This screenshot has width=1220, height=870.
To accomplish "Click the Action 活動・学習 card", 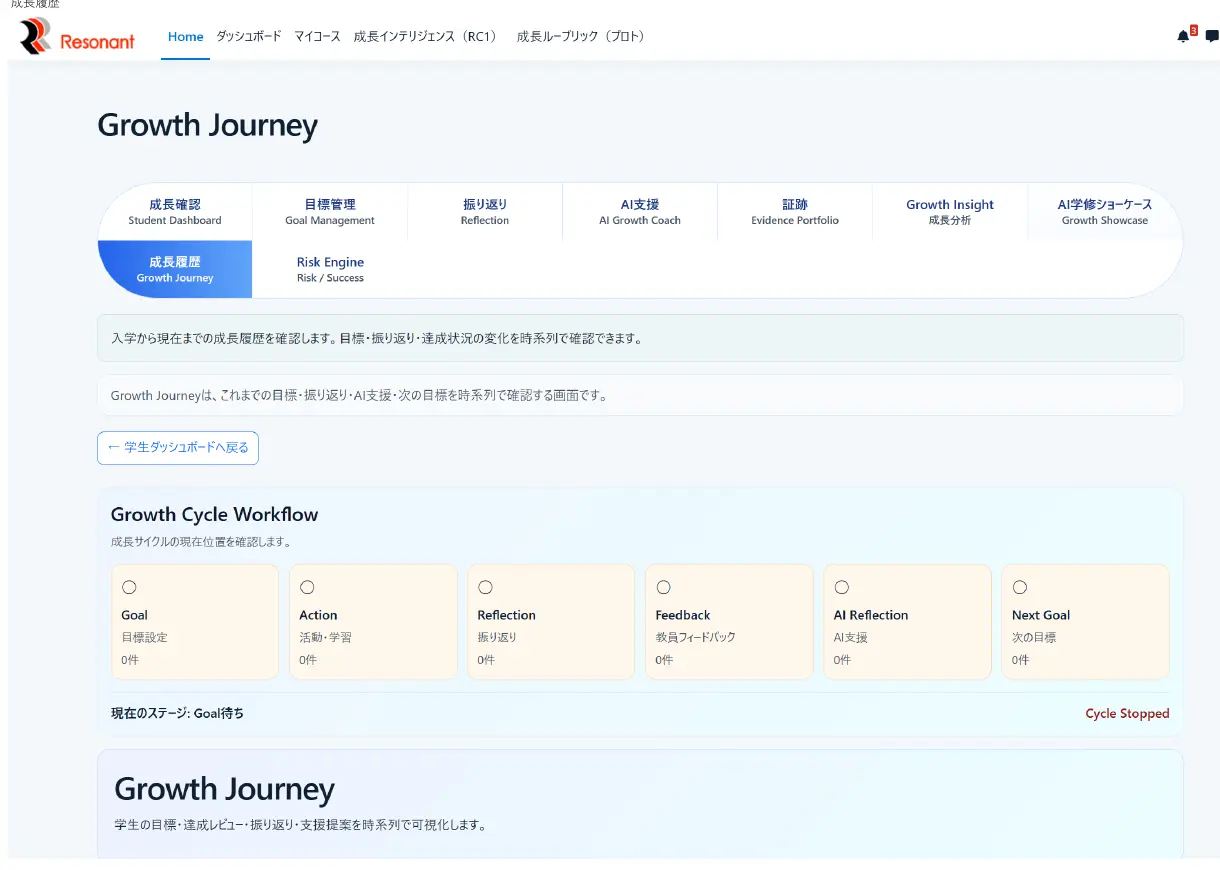I will [373, 622].
